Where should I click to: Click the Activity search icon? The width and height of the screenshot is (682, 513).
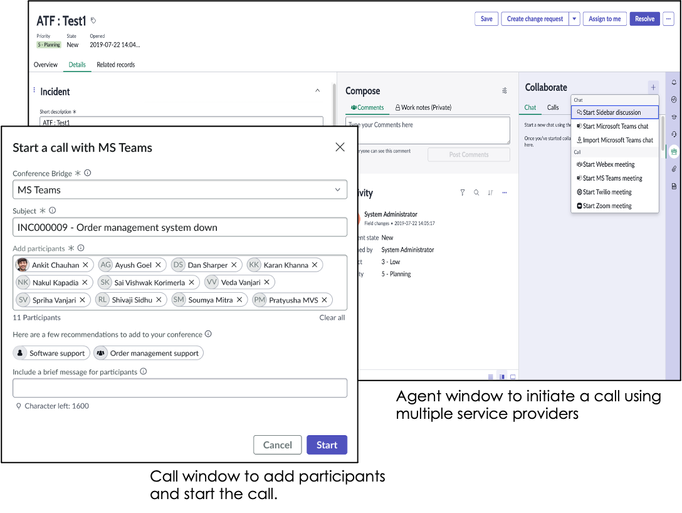point(476,192)
